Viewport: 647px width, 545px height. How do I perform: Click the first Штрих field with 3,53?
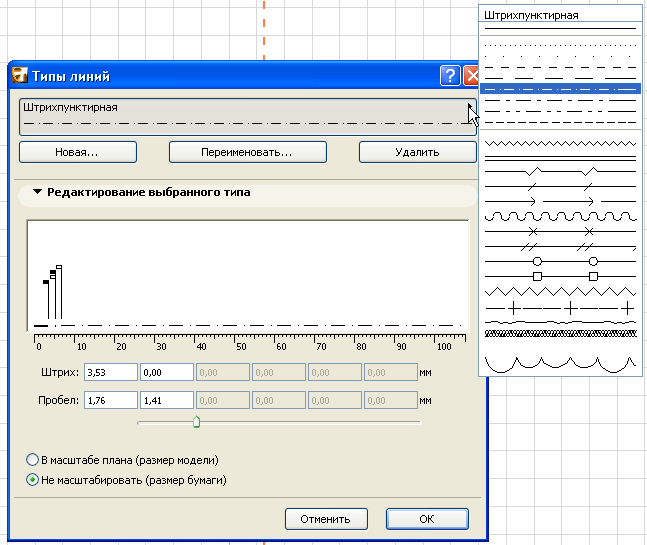click(x=110, y=372)
